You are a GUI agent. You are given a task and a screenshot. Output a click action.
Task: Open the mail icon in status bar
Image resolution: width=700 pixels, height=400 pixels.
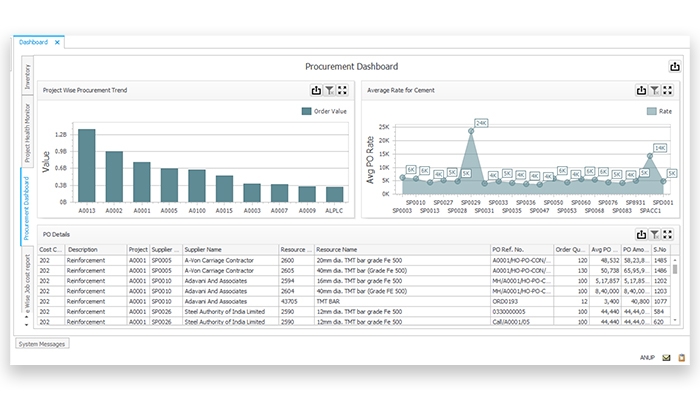(666, 358)
